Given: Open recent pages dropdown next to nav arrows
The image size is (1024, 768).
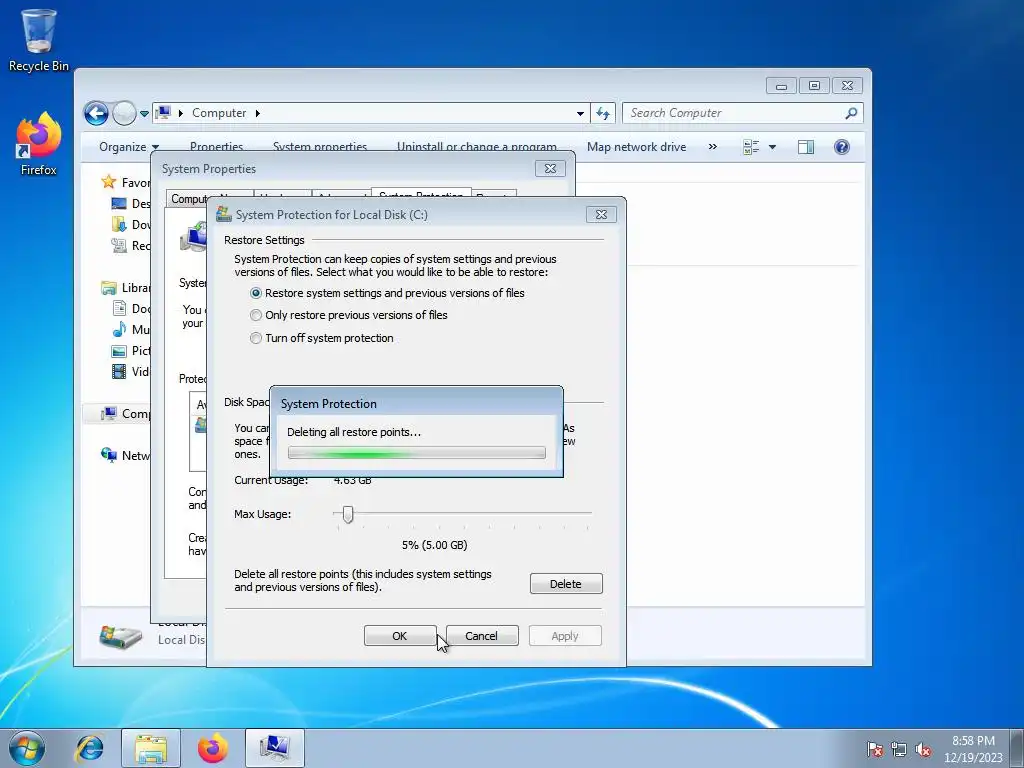Looking at the screenshot, I should 144,114.
